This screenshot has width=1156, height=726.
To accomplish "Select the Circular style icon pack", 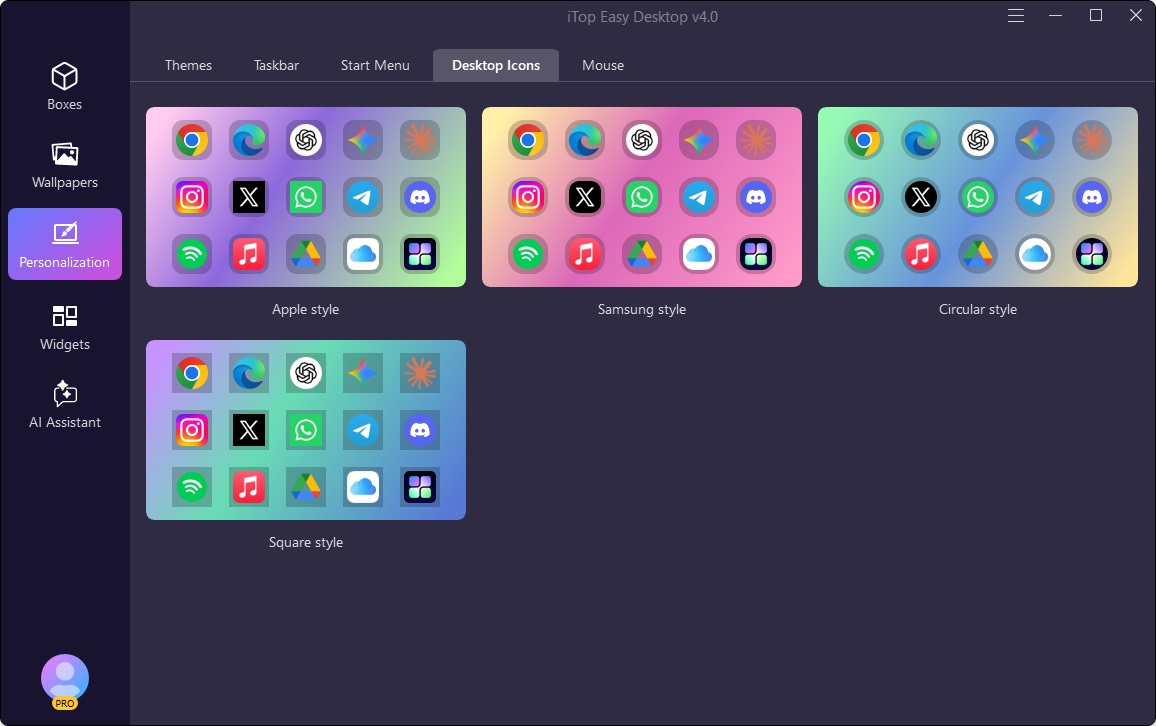I will 977,197.
